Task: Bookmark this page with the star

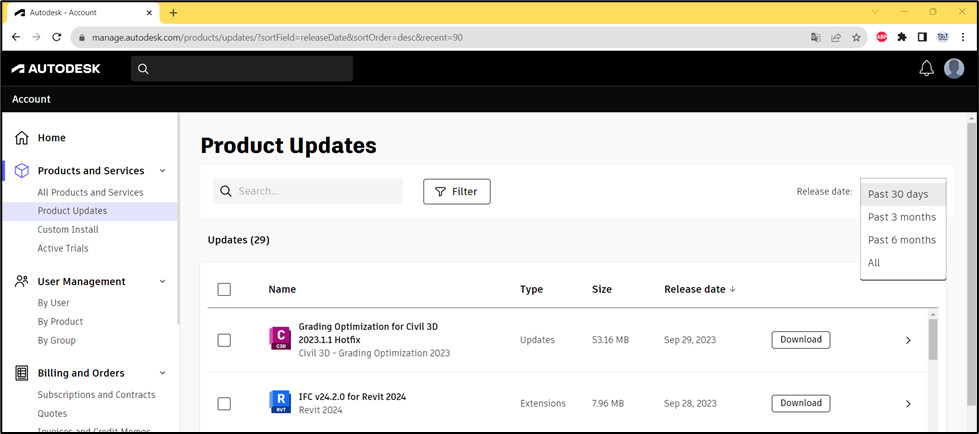Action: [x=856, y=37]
